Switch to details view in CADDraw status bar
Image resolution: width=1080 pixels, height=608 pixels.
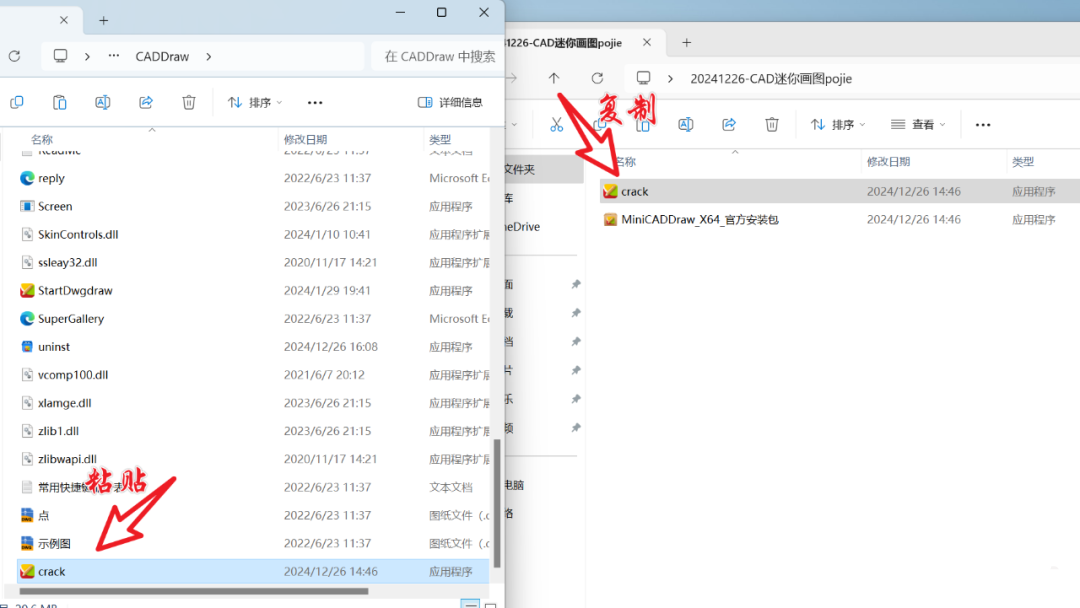(470, 604)
